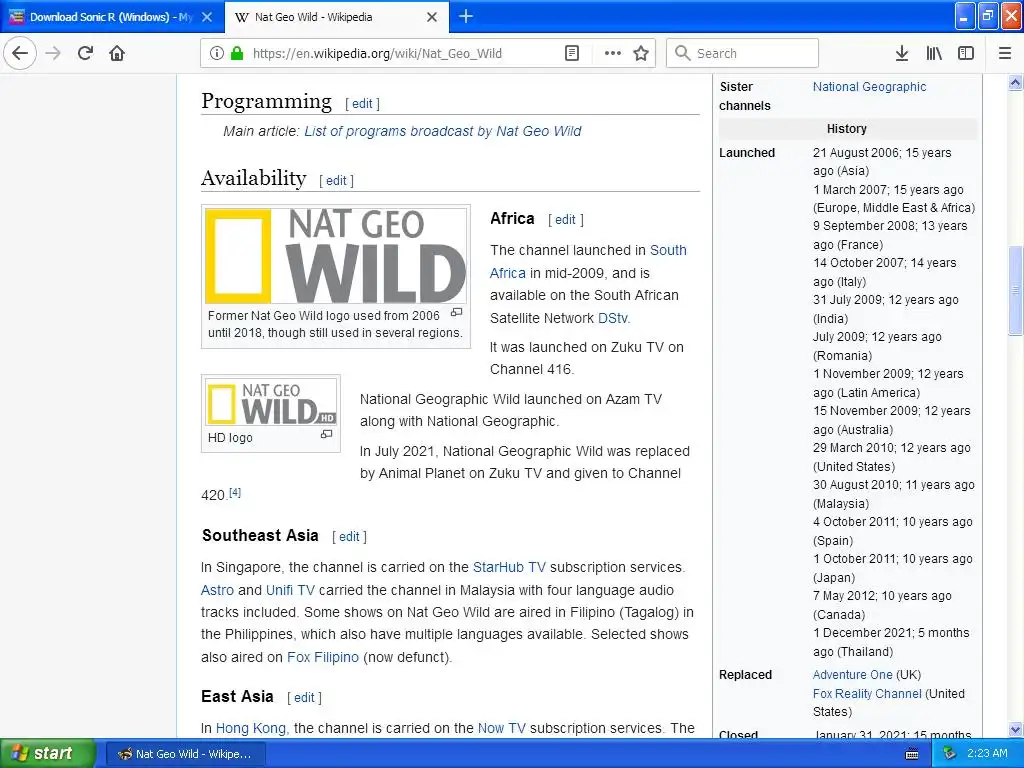This screenshot has height=768, width=1024.
Task: Edit the Availability section
Action: tap(336, 180)
